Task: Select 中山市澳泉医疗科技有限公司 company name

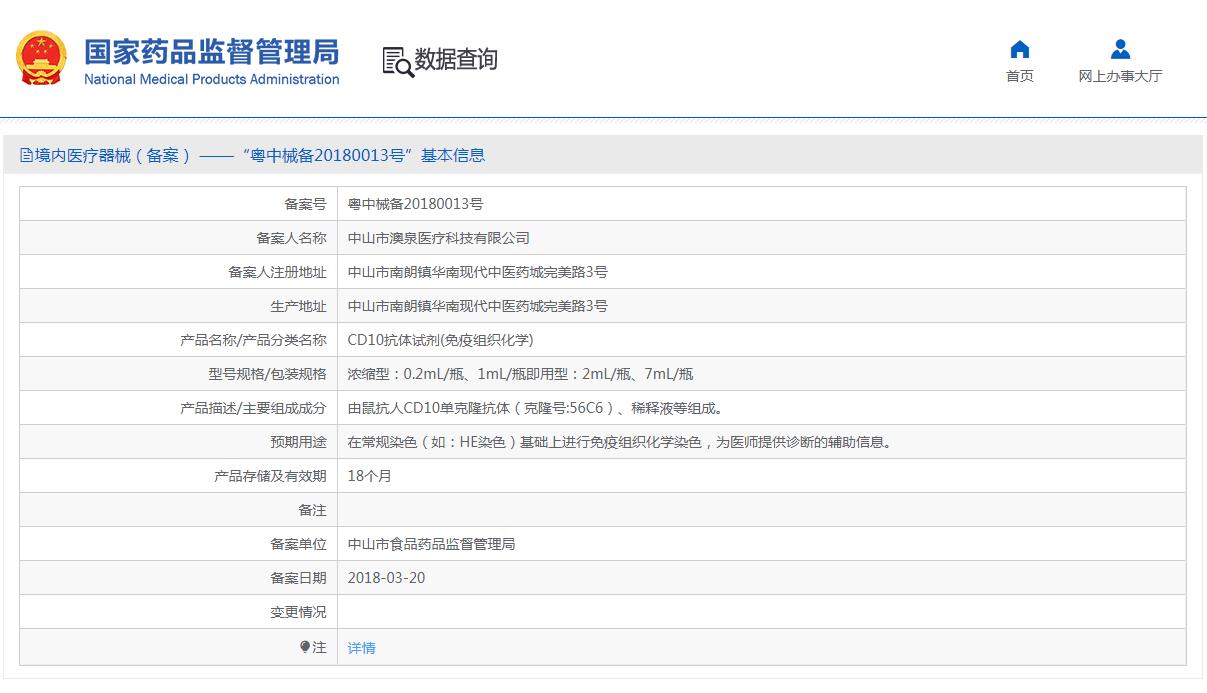Action: tap(439, 238)
